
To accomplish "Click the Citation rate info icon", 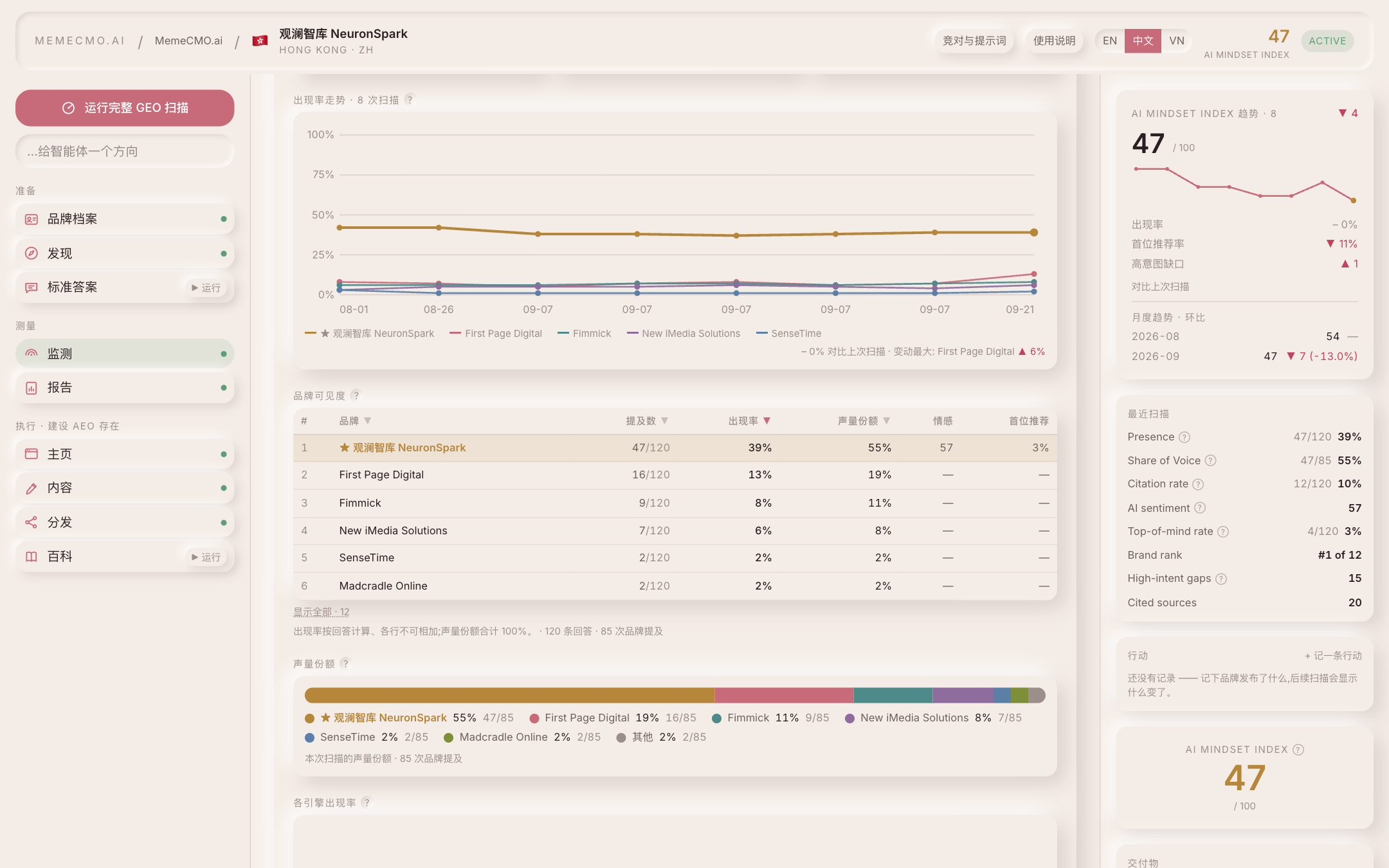I will tap(1198, 484).
